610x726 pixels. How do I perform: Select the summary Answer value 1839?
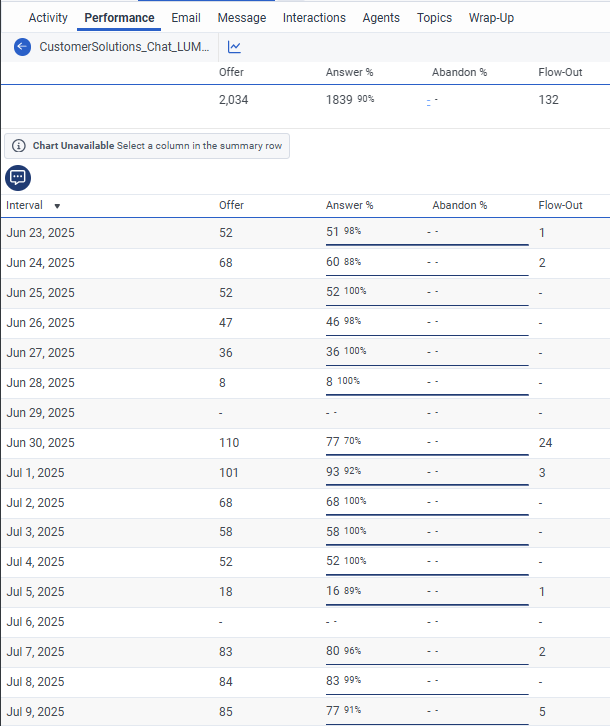pos(340,100)
